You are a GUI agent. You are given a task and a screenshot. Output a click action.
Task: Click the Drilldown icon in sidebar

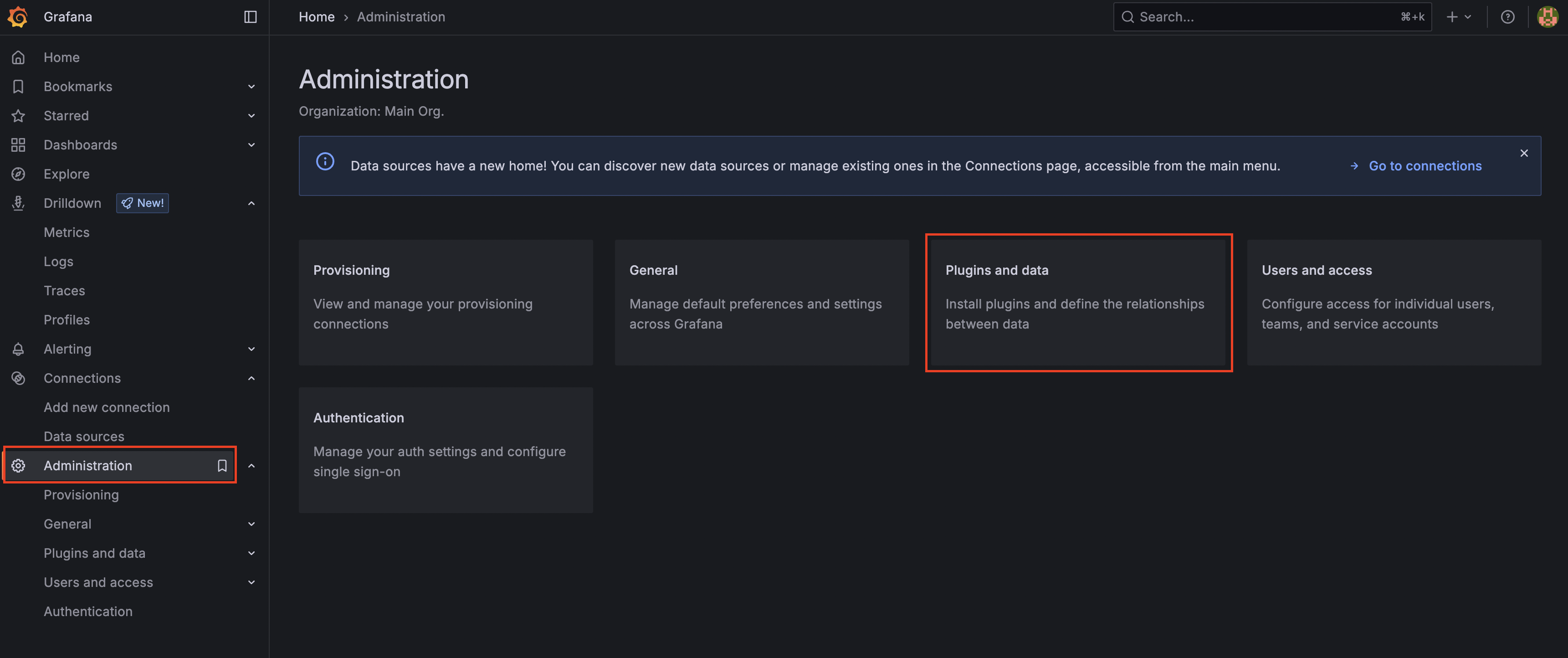coord(18,203)
